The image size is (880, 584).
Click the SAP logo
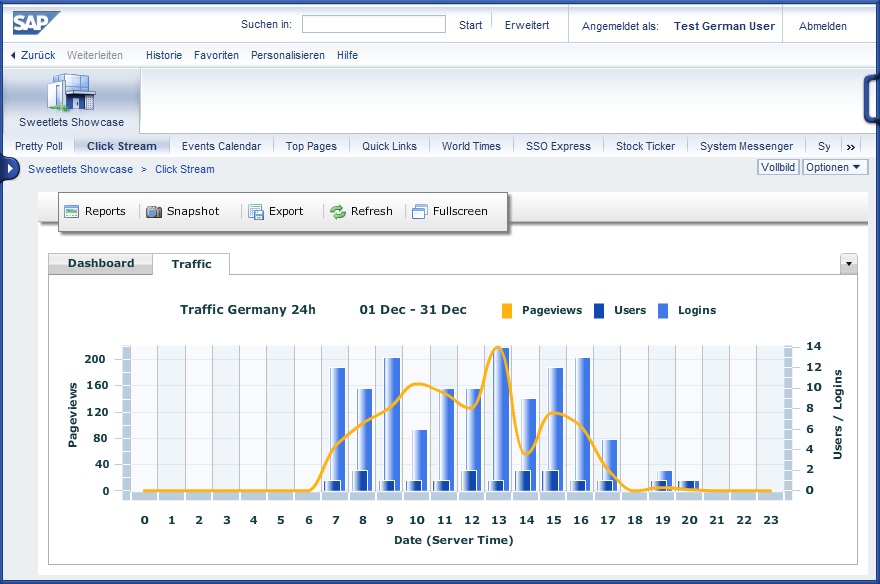pos(35,24)
